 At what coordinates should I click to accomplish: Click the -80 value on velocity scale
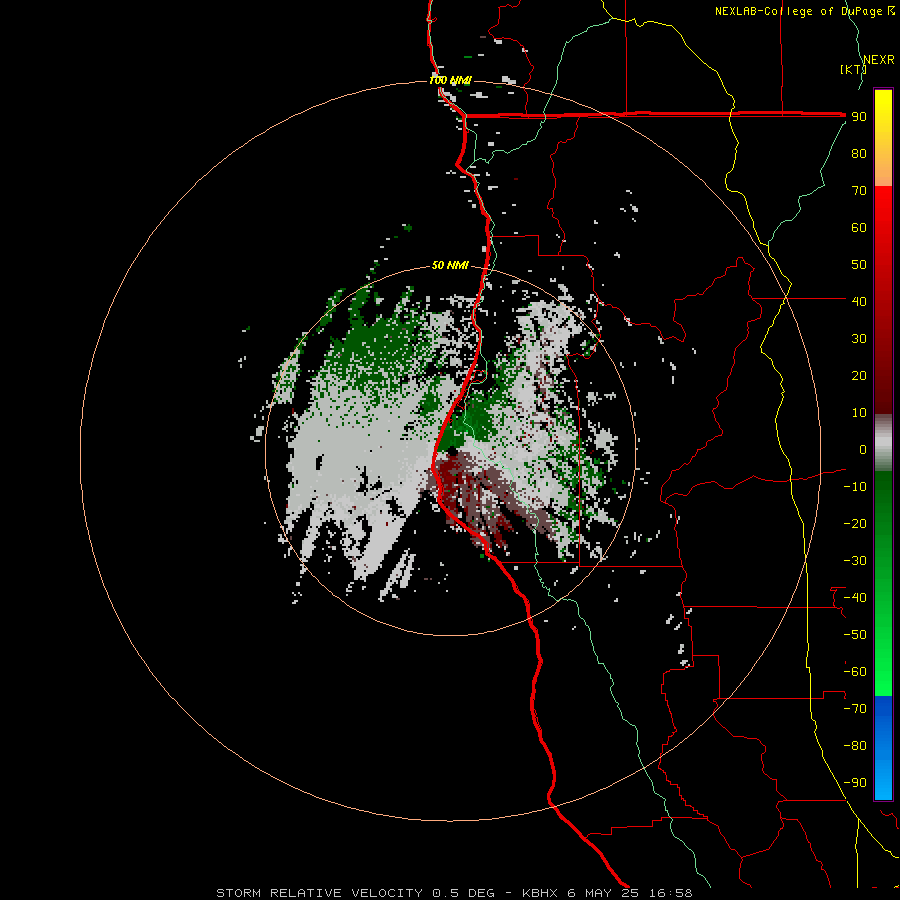pos(855,746)
